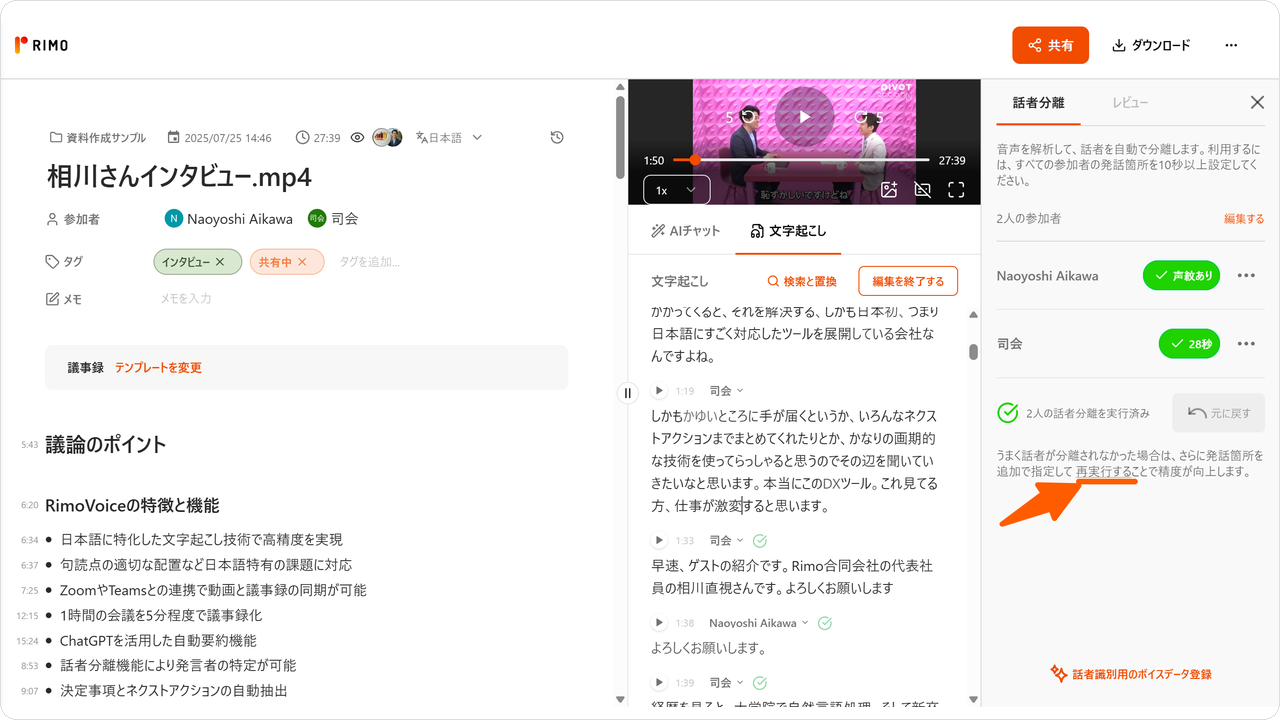Viewport: 1280px width, 720px height.
Task: Switch to the AIチャット tab
Action: coord(685,231)
